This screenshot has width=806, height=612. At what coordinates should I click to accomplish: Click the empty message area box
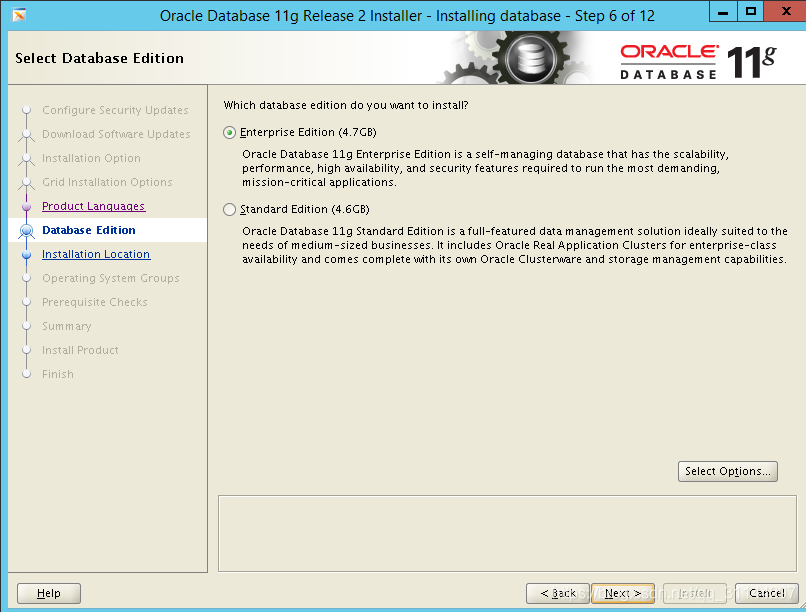coord(507,533)
